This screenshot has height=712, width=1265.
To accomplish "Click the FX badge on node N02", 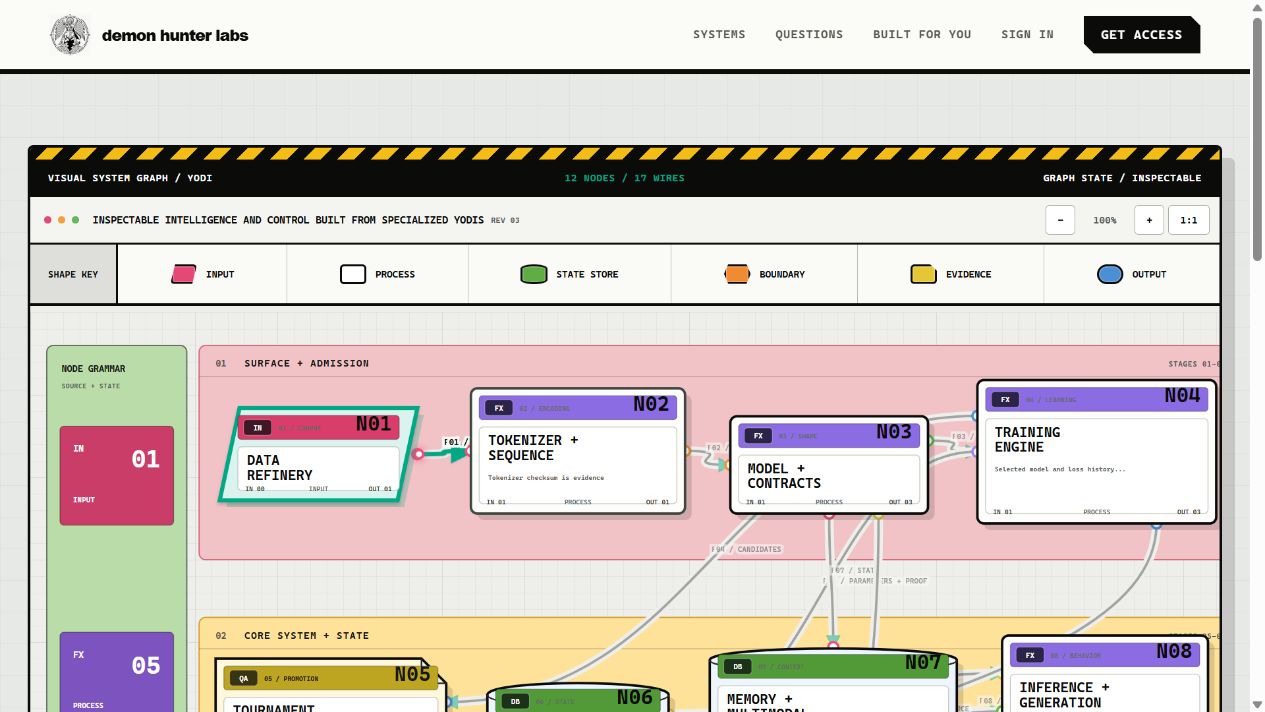I will pos(498,408).
